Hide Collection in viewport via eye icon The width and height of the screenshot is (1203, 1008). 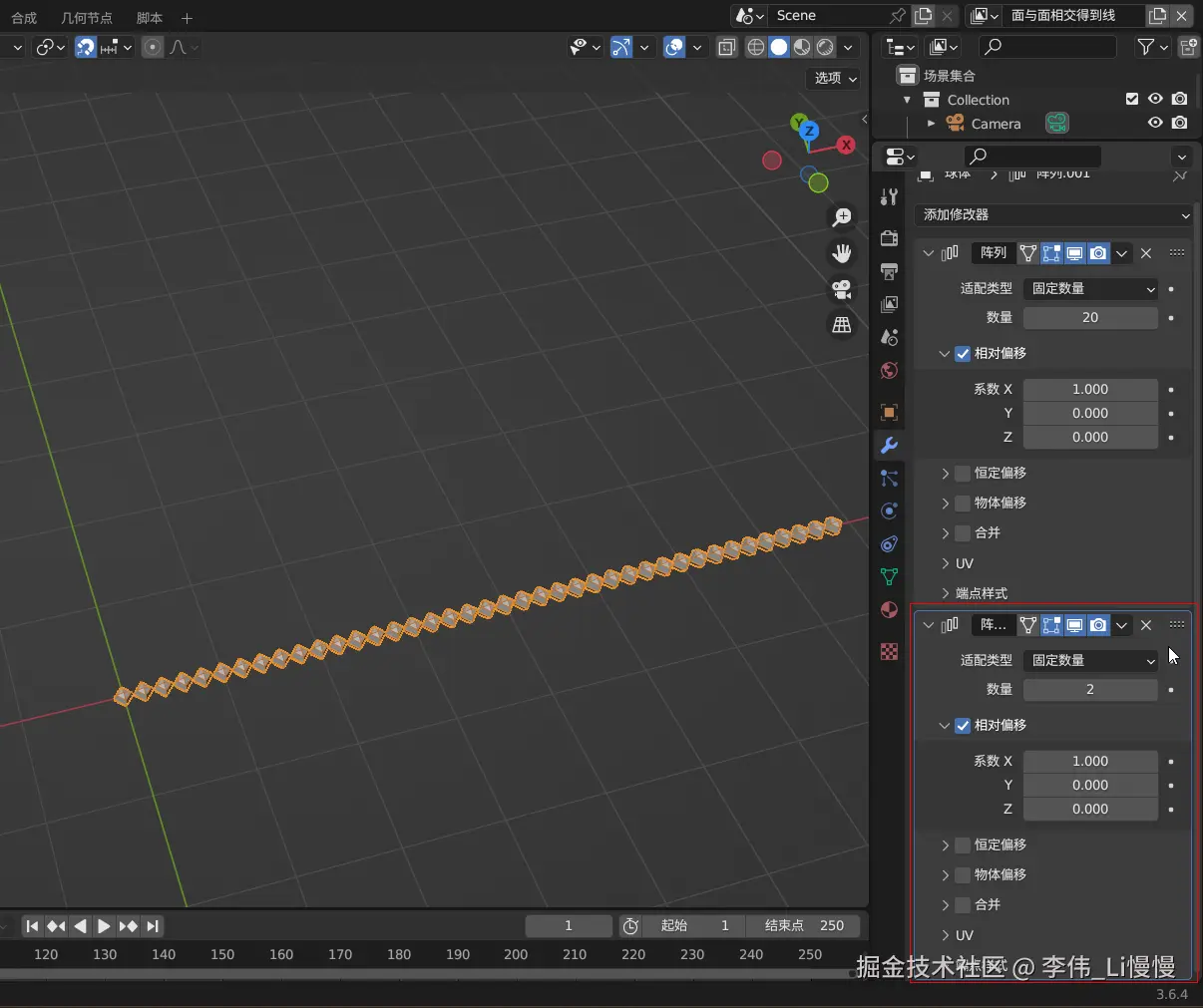(1155, 99)
